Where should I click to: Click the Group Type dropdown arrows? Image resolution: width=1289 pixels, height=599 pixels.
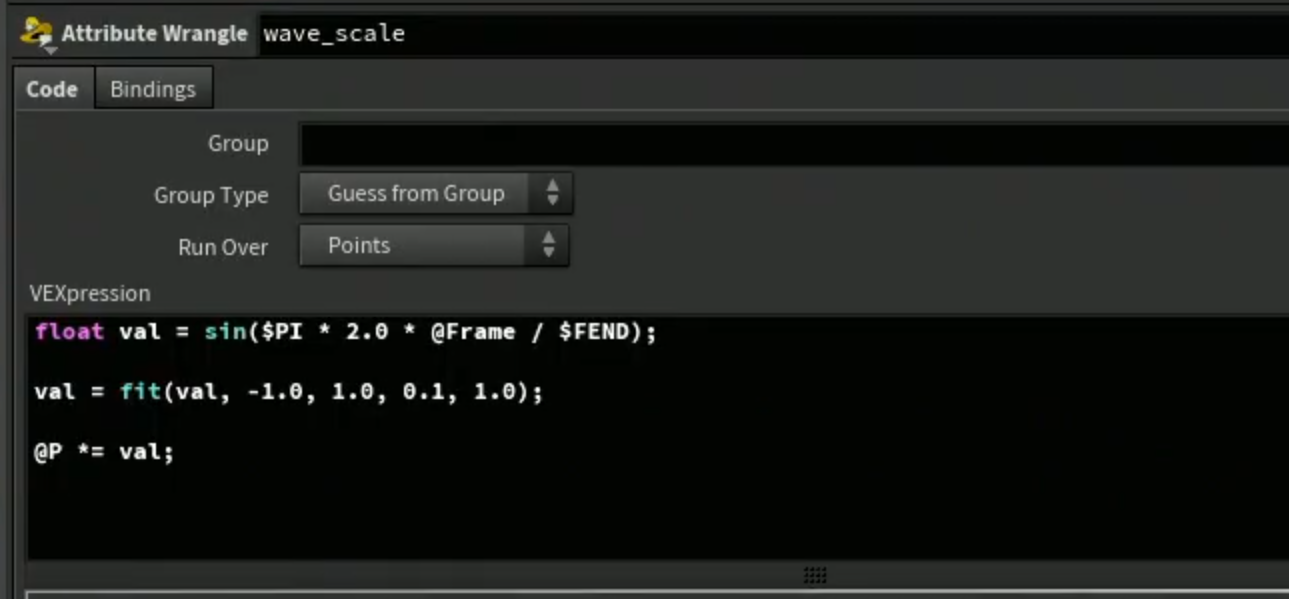coord(552,194)
